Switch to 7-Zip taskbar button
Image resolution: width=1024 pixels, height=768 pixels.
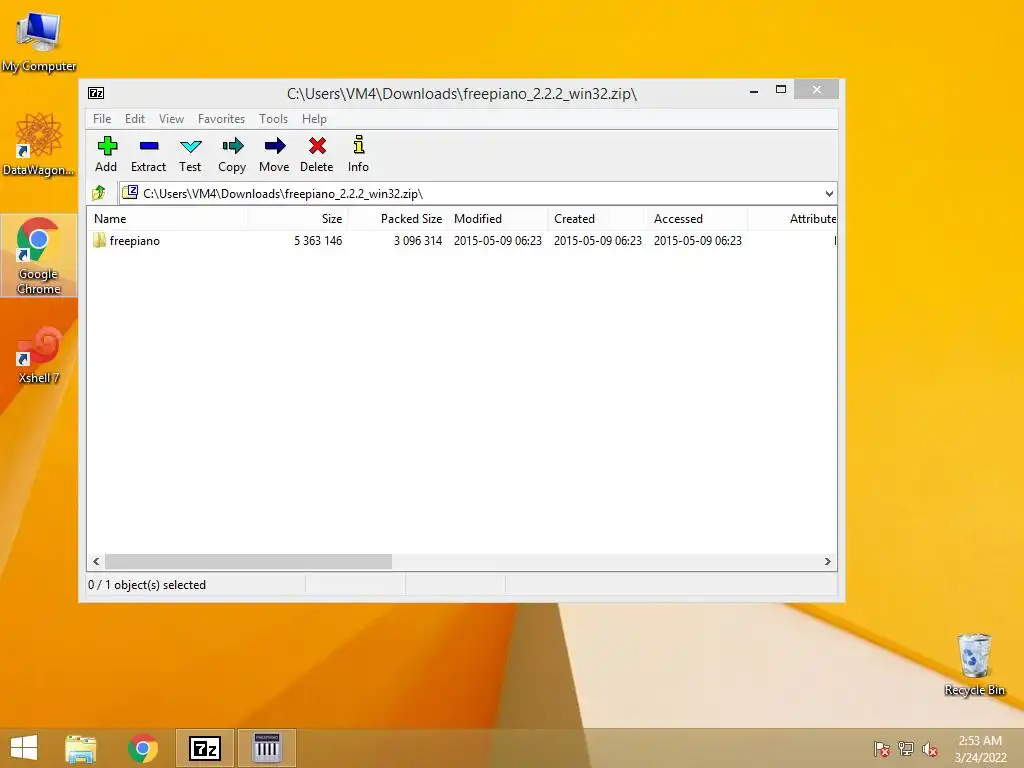pos(204,748)
